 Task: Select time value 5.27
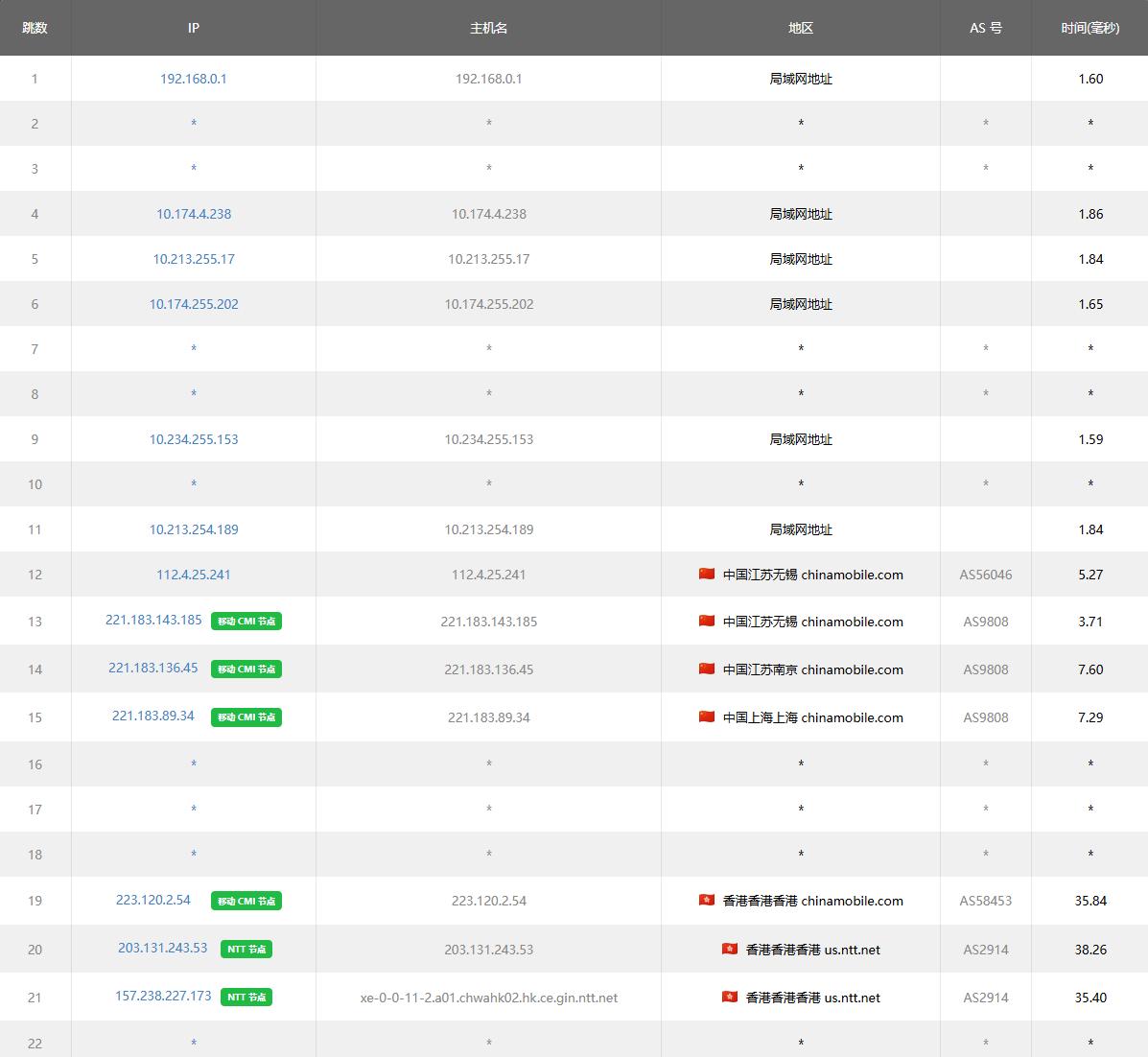1090,575
